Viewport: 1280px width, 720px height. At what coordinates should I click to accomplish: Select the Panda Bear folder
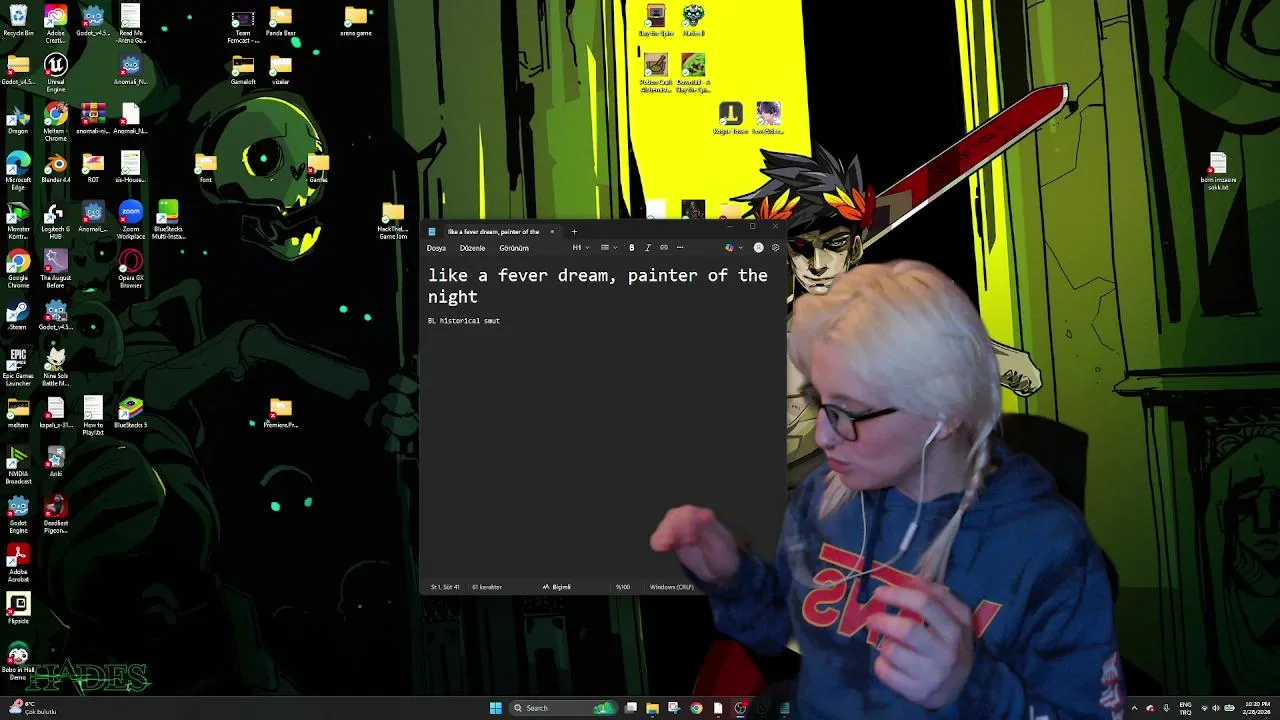click(x=281, y=22)
